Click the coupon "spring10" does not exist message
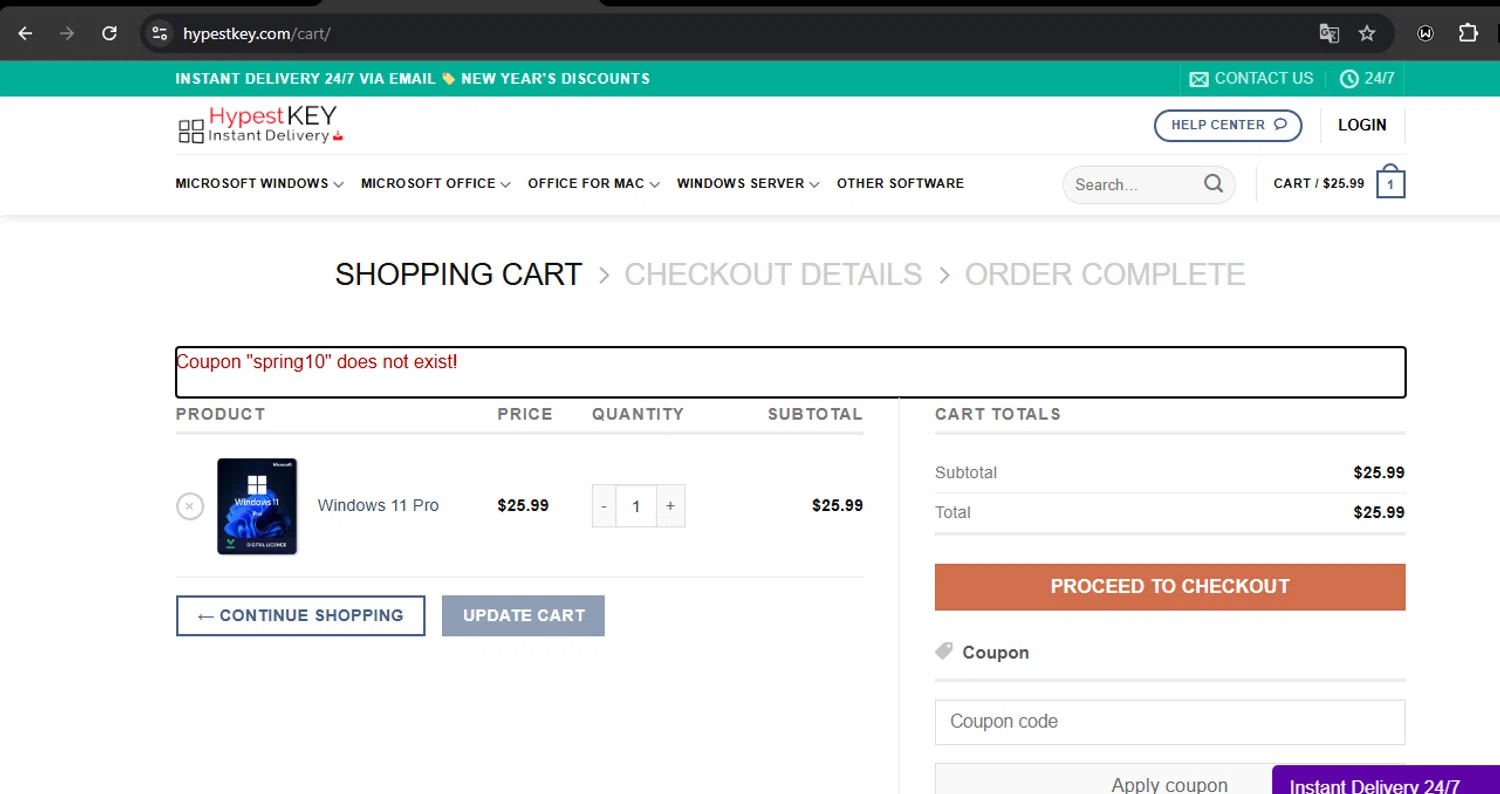Viewport: 1500px width, 794px height. (x=317, y=362)
